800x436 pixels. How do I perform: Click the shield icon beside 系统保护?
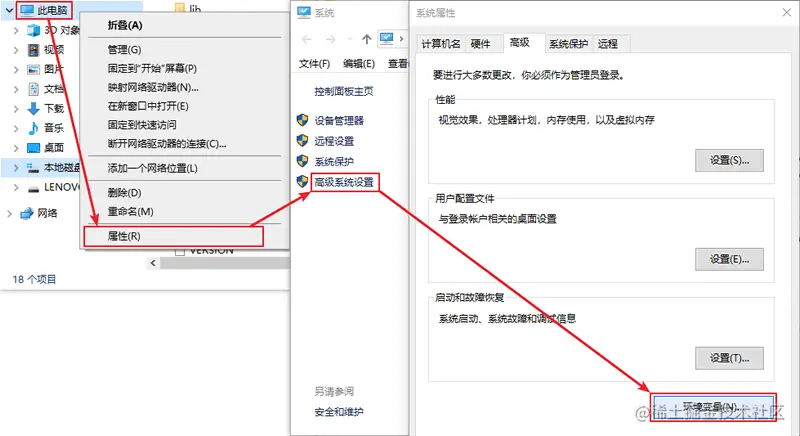(303, 161)
